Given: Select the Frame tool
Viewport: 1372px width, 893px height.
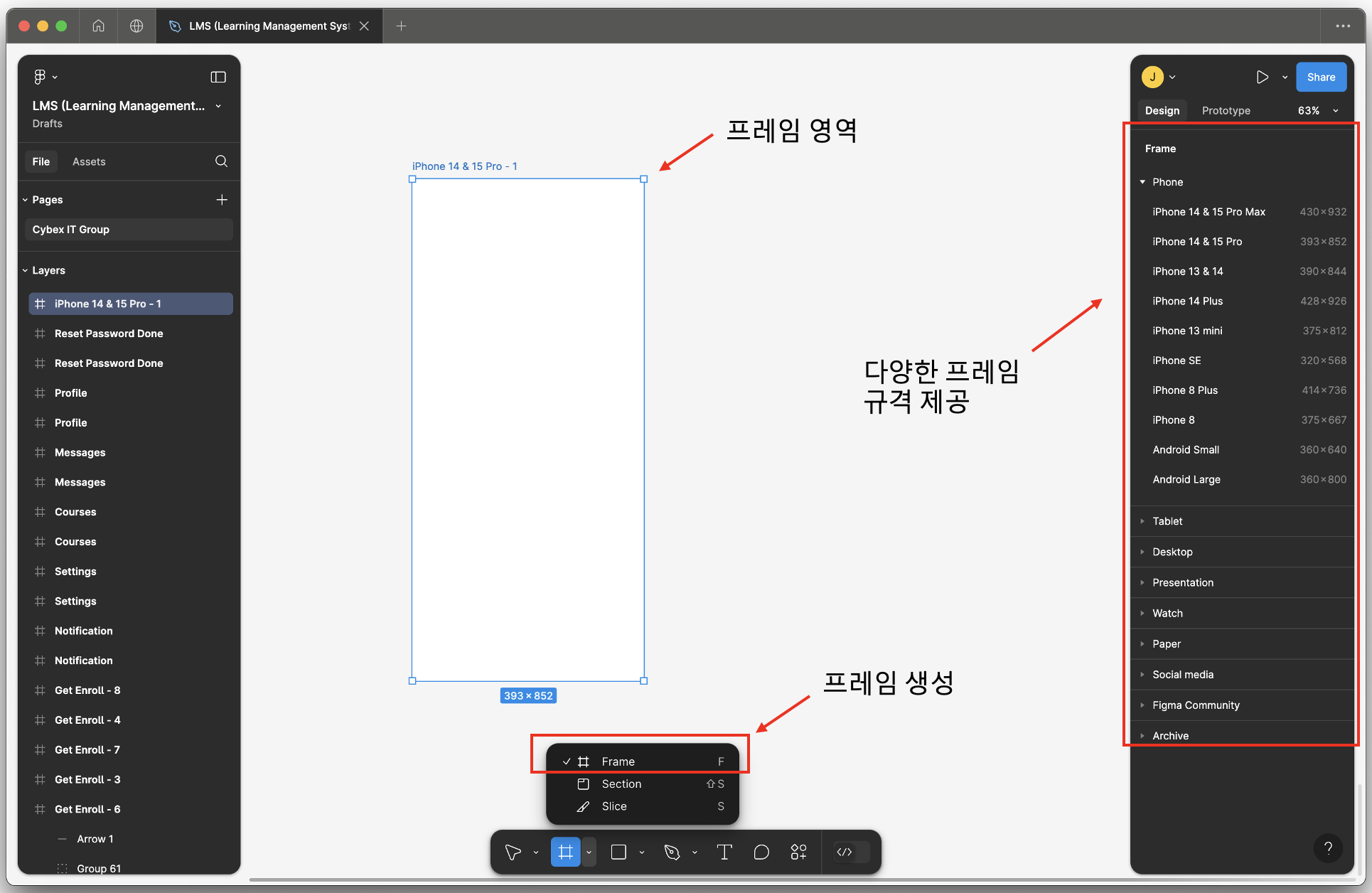Looking at the screenshot, I should click(565, 852).
